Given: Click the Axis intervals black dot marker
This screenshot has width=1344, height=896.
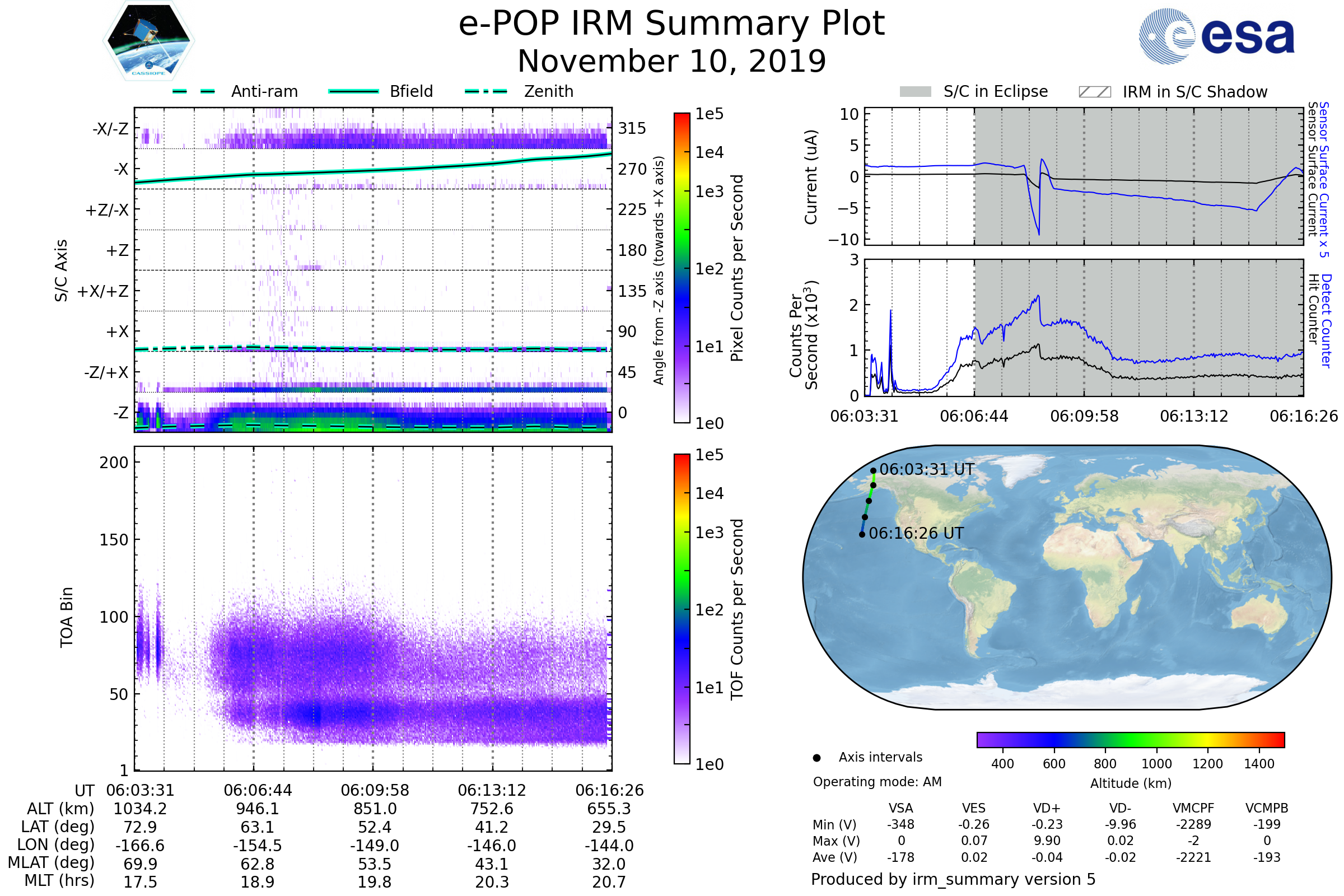Looking at the screenshot, I should 816,758.
